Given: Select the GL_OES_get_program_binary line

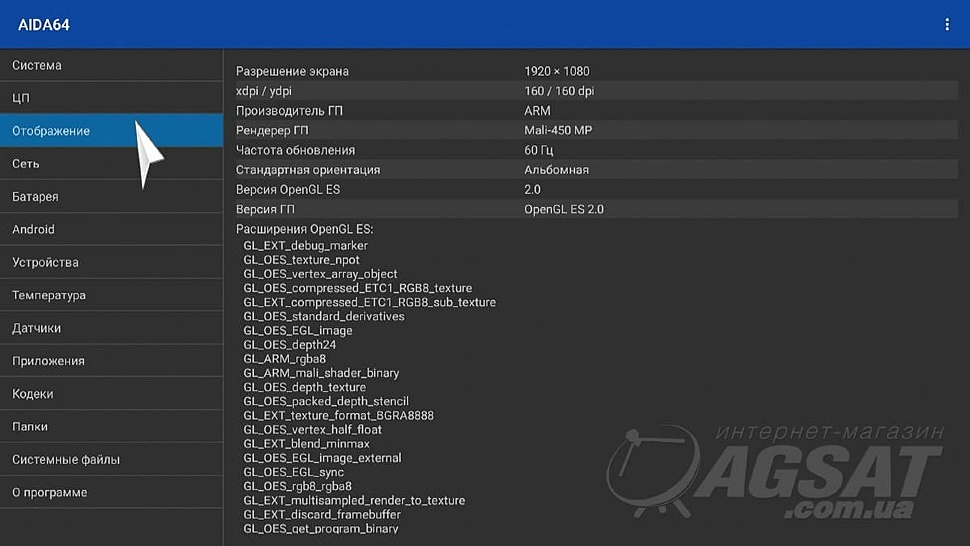Looking at the screenshot, I should 320,529.
